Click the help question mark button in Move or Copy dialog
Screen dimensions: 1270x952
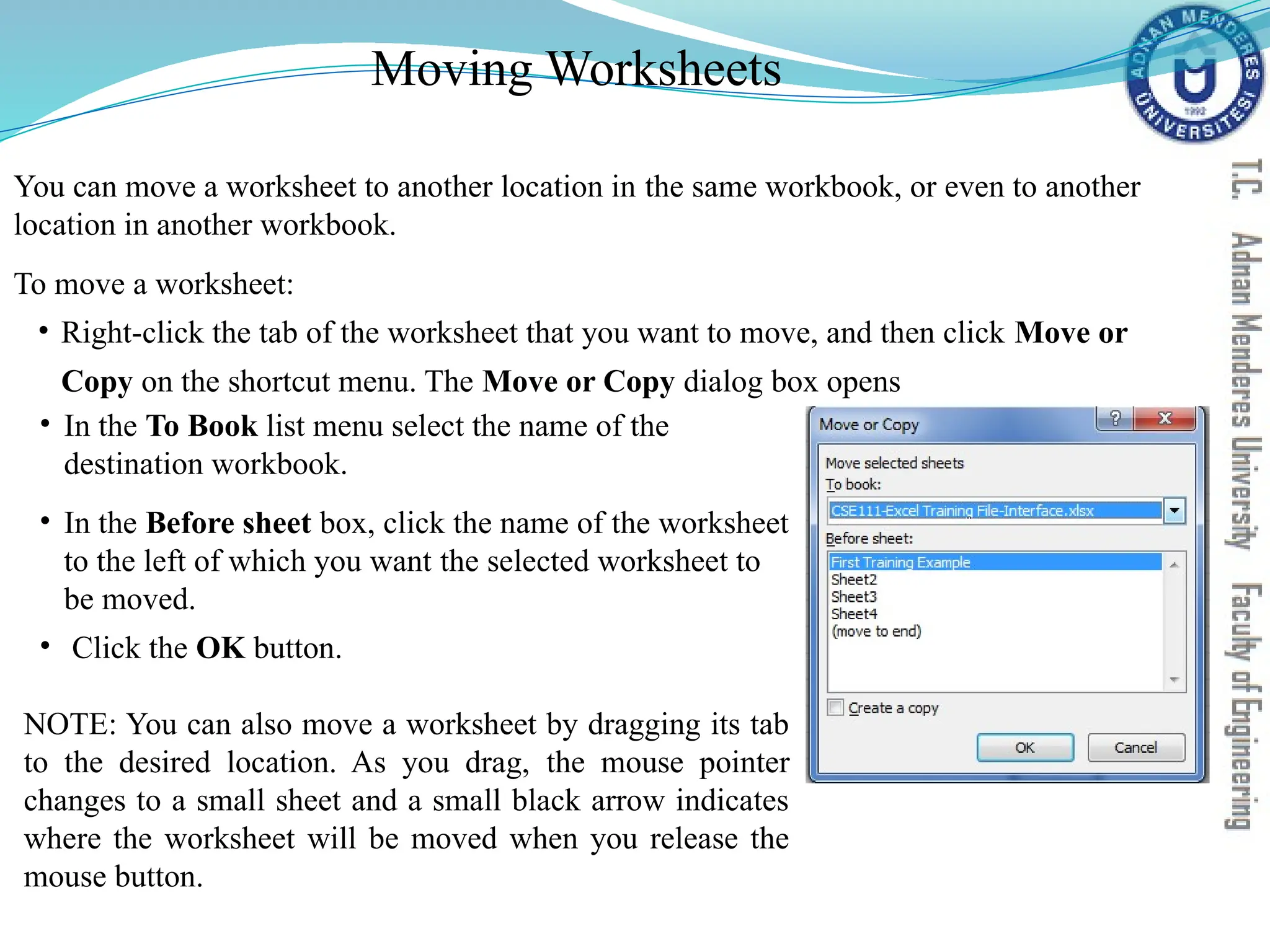click(x=1115, y=418)
